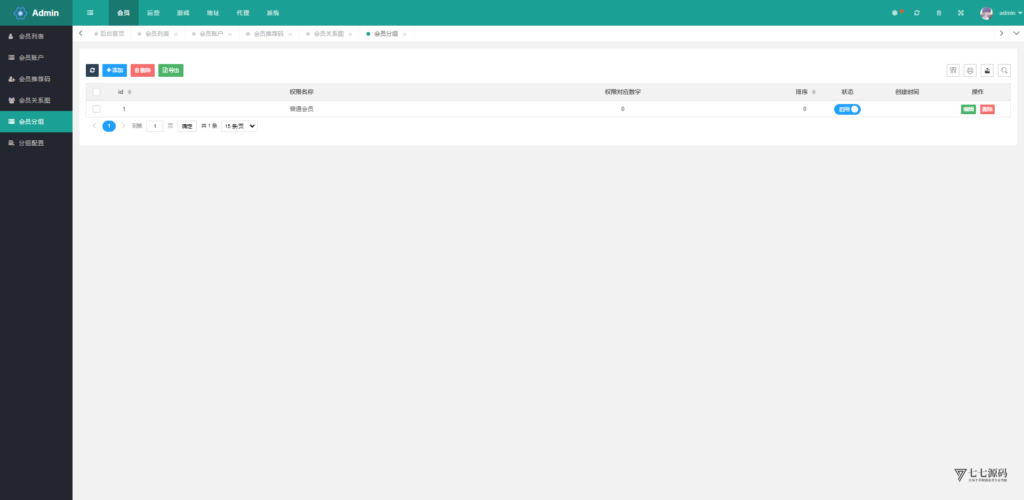
Task: Refresh the page using the top bar icon
Action: (916, 13)
